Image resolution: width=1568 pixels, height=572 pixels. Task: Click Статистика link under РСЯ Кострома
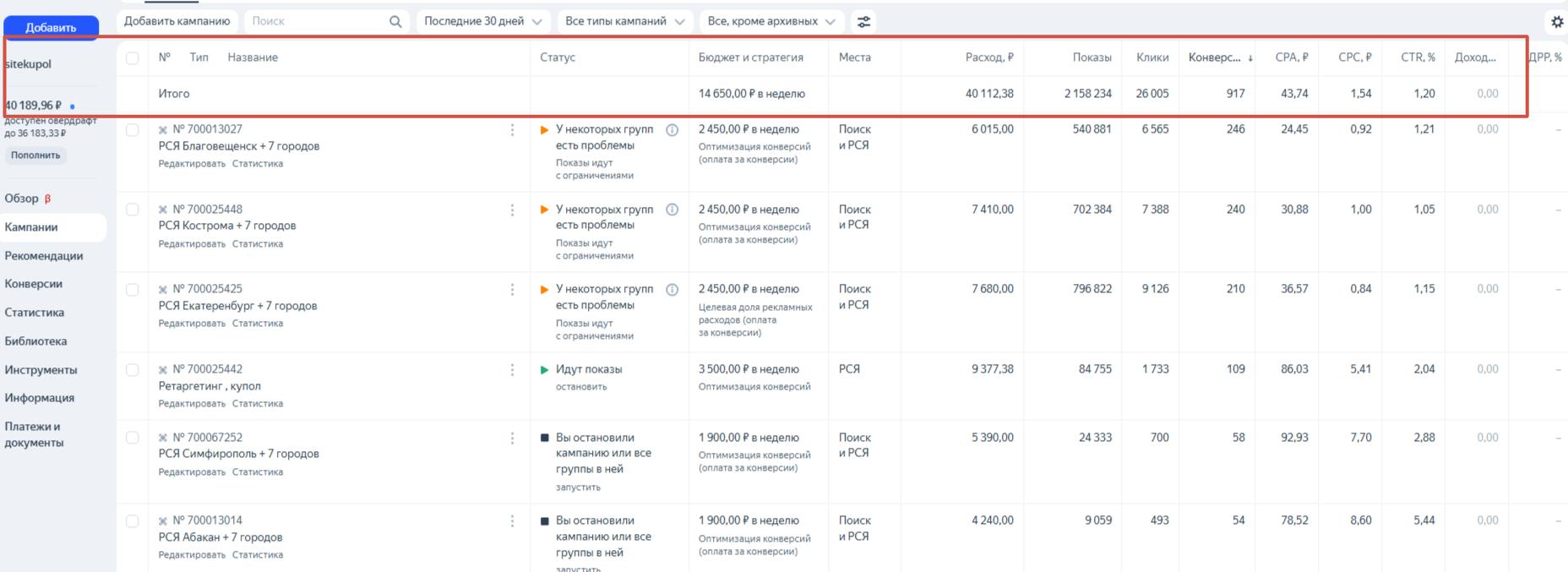pos(258,244)
